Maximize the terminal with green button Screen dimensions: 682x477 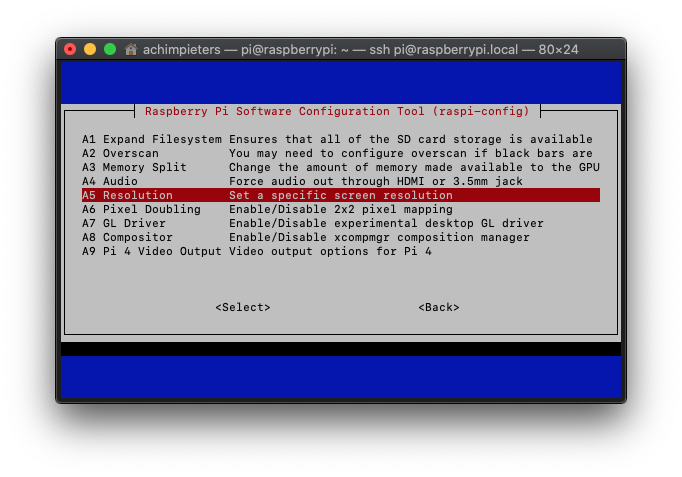pyautogui.click(x=110, y=49)
